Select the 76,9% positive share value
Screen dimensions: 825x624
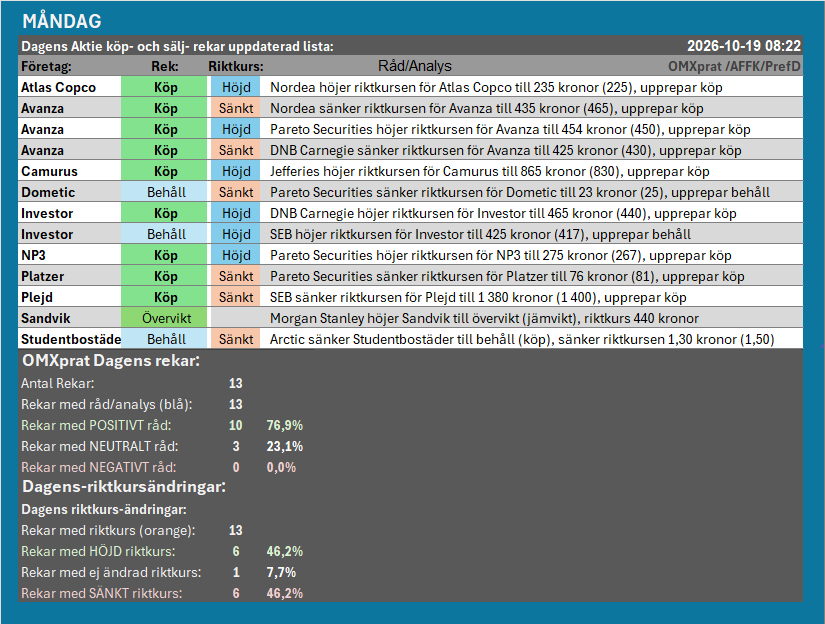(x=285, y=426)
